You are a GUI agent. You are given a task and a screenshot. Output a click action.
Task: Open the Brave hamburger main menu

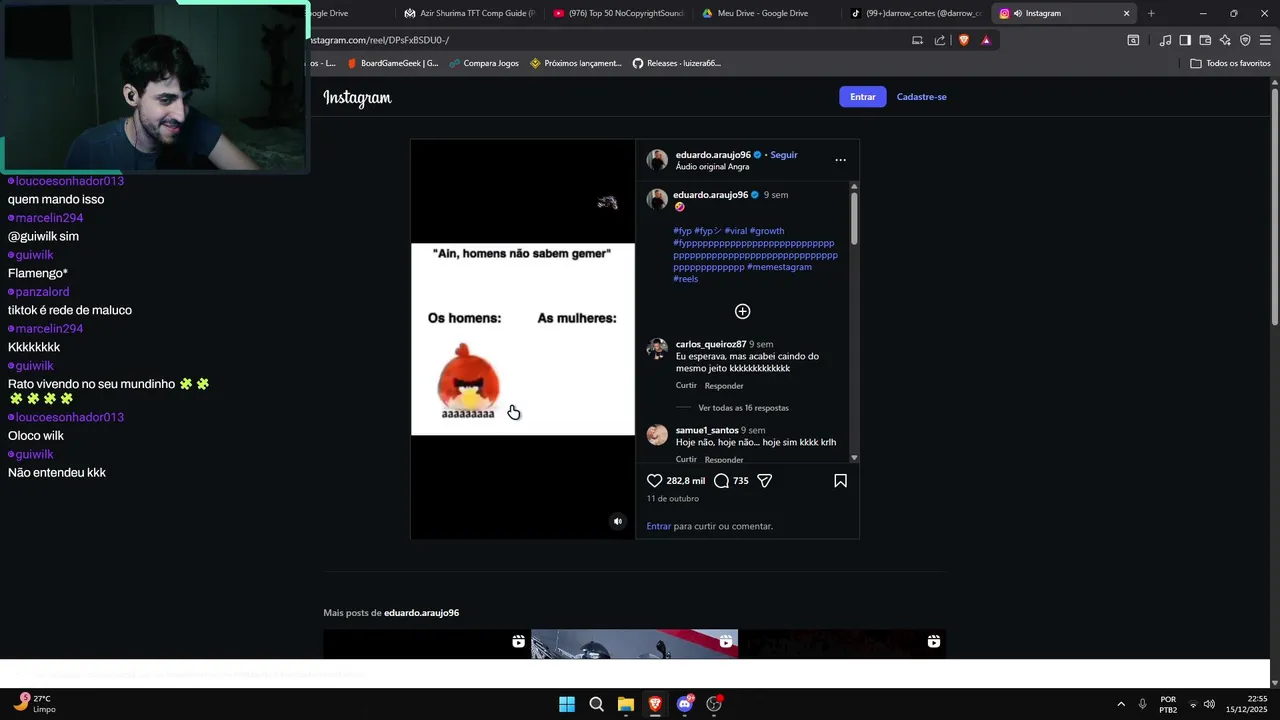point(1265,40)
